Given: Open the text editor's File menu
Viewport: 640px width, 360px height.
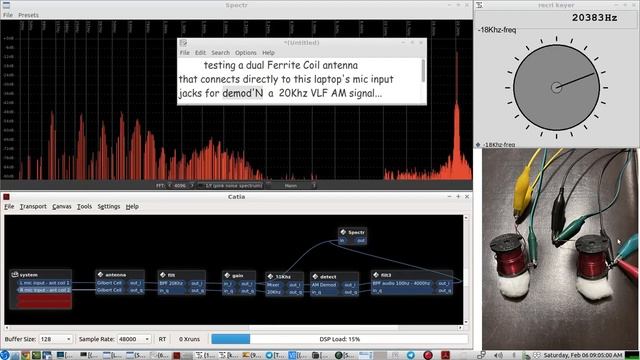Looking at the screenshot, I should point(185,53).
